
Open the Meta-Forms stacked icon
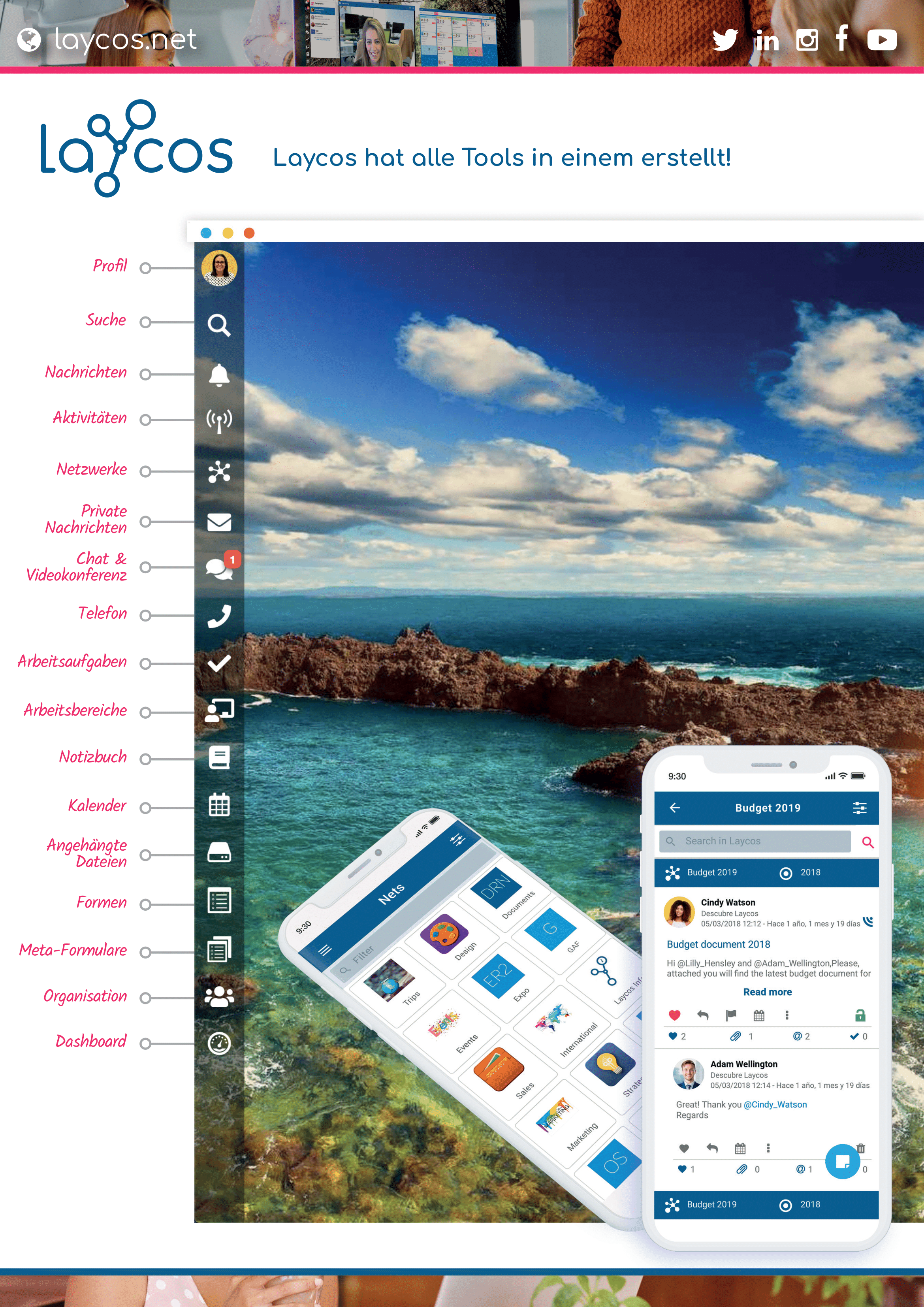pyautogui.click(x=219, y=949)
